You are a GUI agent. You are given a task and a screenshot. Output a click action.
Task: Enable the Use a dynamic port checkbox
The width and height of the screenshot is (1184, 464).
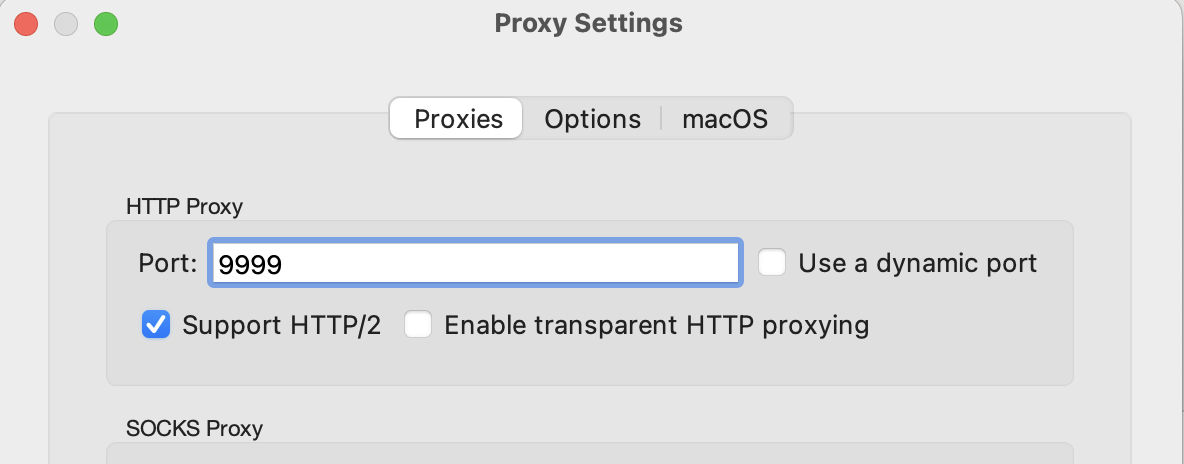click(772, 263)
